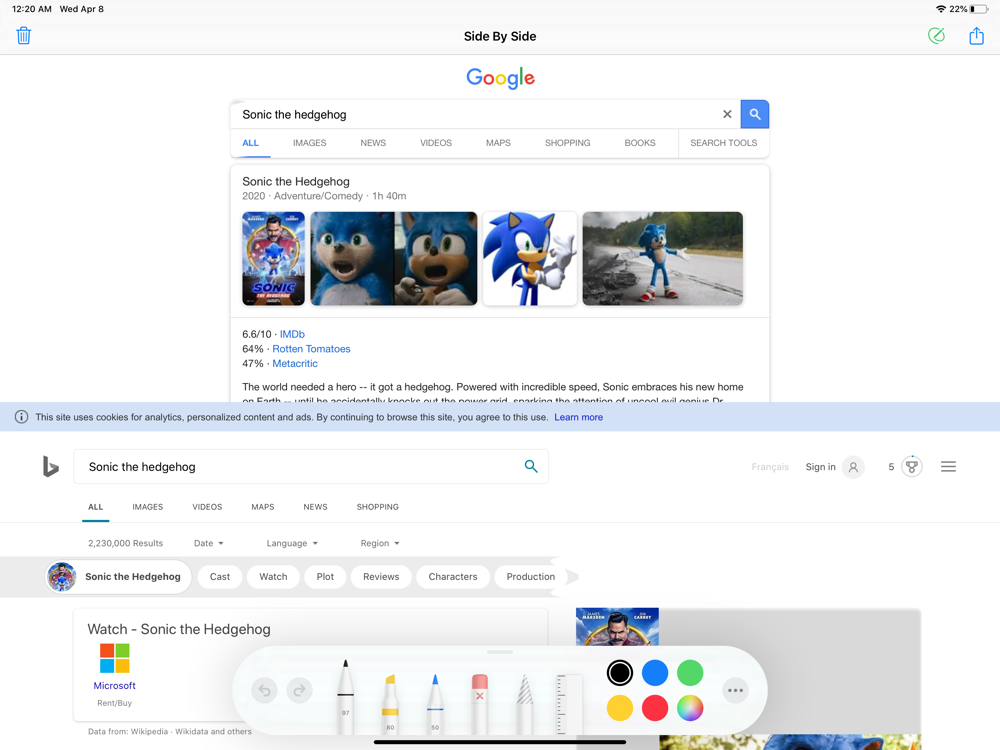Switch to Bing NEWS tab
The image size is (1000, 750).
[315, 507]
